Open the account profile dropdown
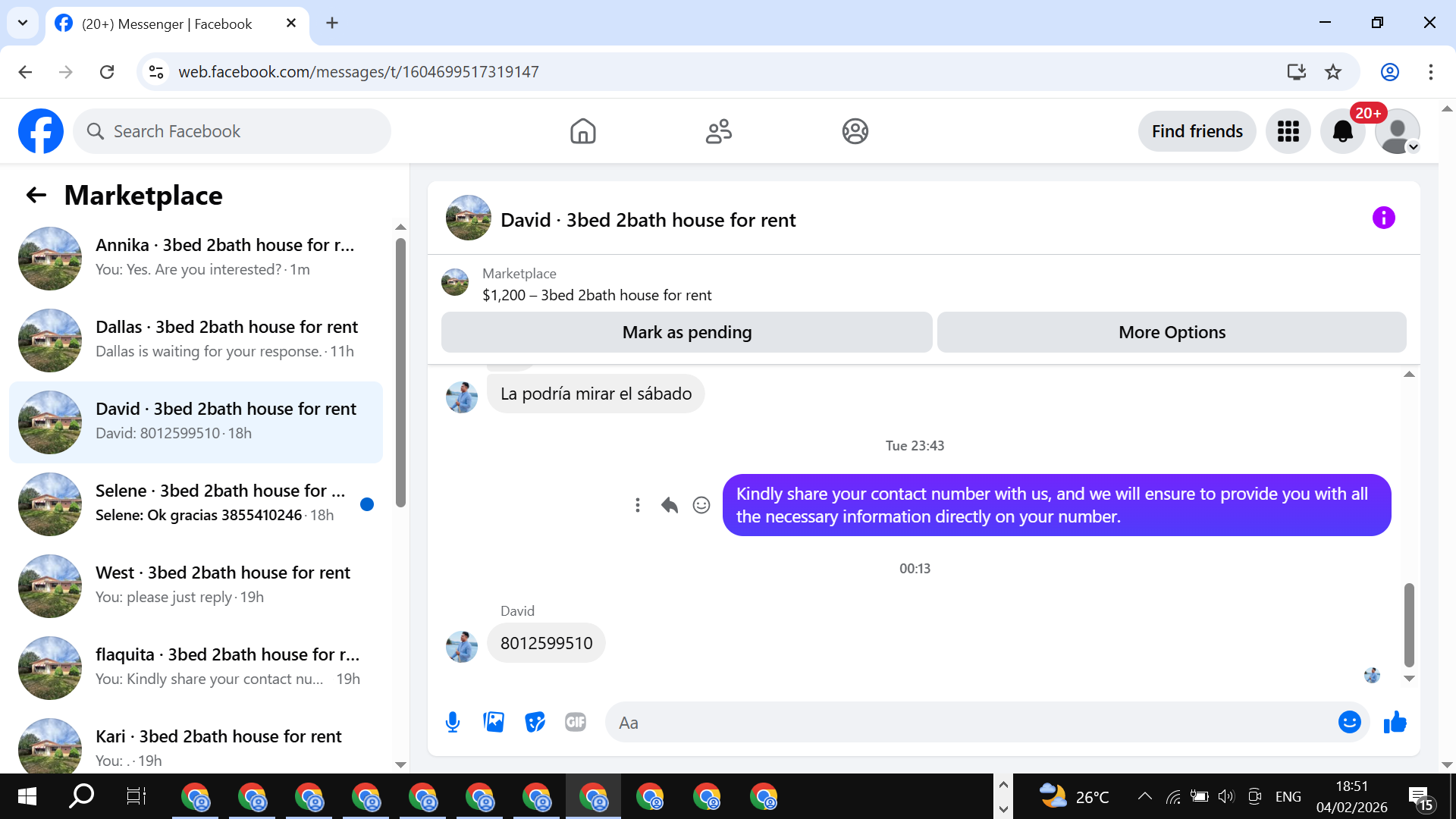This screenshot has width=1456, height=819. (1398, 132)
